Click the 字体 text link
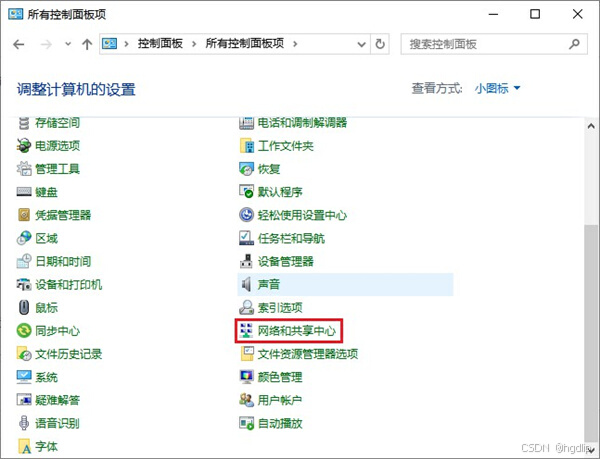This screenshot has height=459, width=600. pyautogui.click(x=46, y=446)
